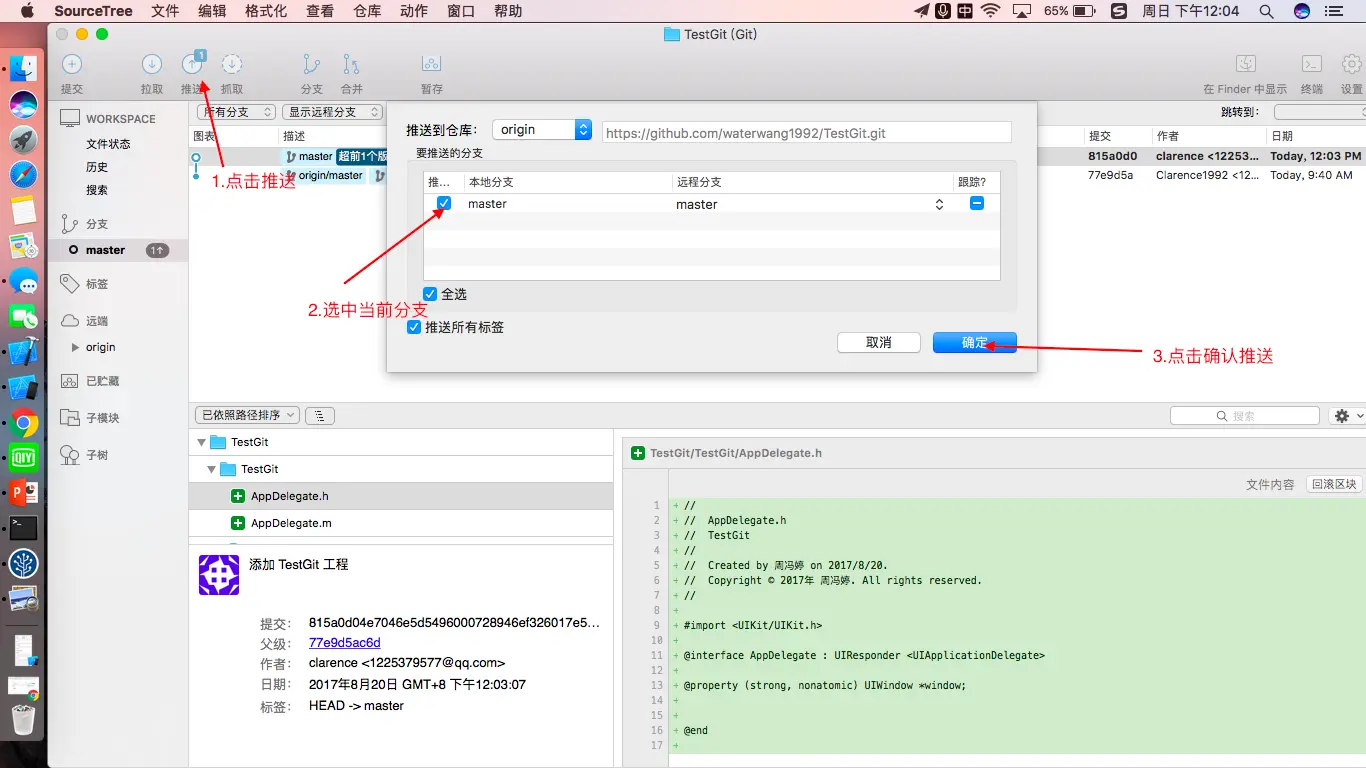Click the file search (搜索) field
The height and width of the screenshot is (768, 1366).
pyautogui.click(x=1245, y=416)
